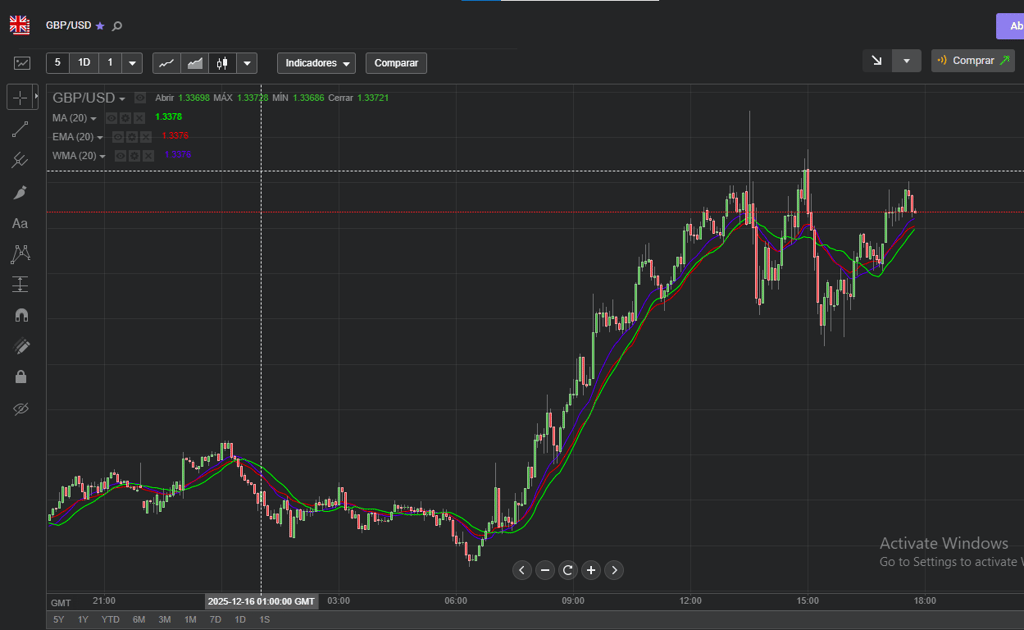Zoom in the chart with plus button
The height and width of the screenshot is (630, 1024).
590,570
